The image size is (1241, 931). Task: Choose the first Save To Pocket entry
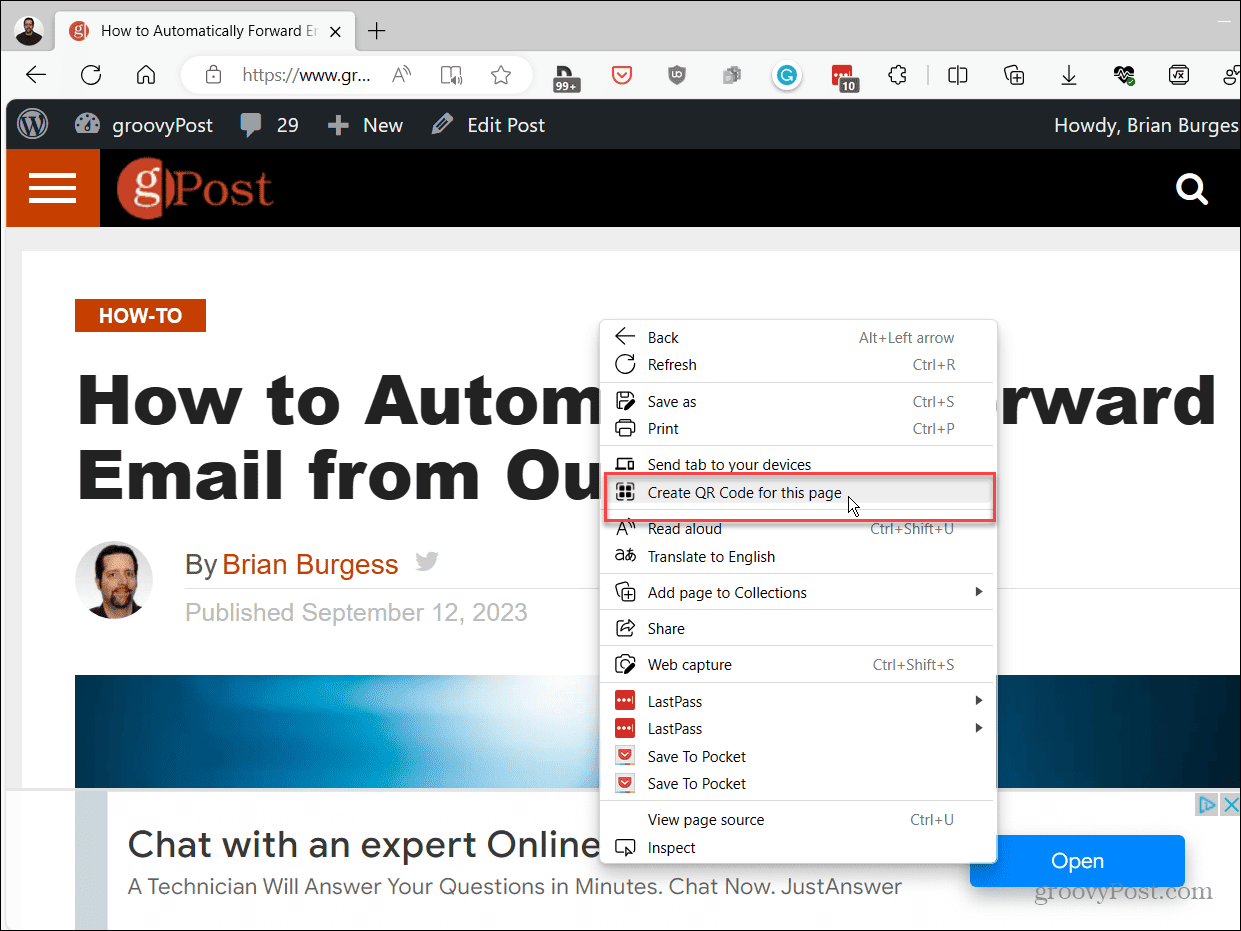tap(798, 756)
